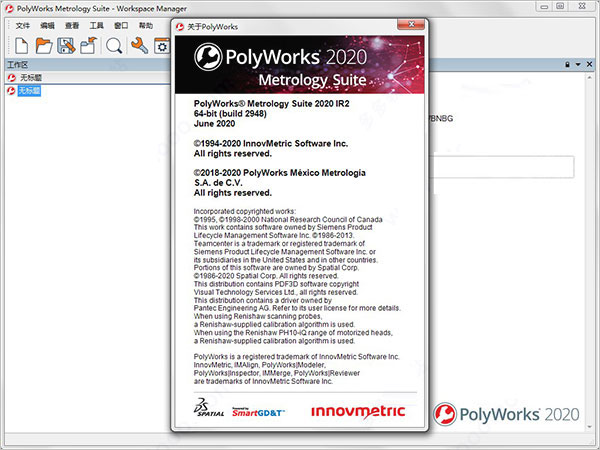
Task: Click the SmartGD&T logo
Action: (x=258, y=412)
